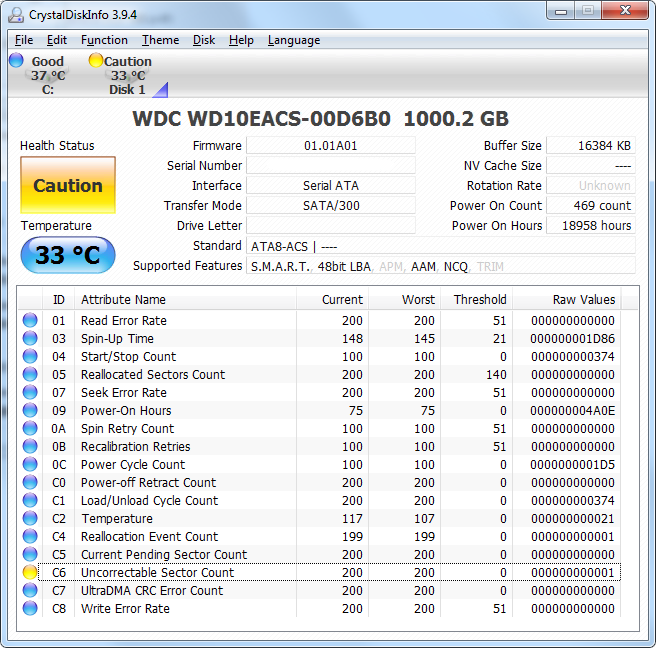The image size is (656, 648).
Task: Click the yellow Caution health status button
Action: pos(68,185)
